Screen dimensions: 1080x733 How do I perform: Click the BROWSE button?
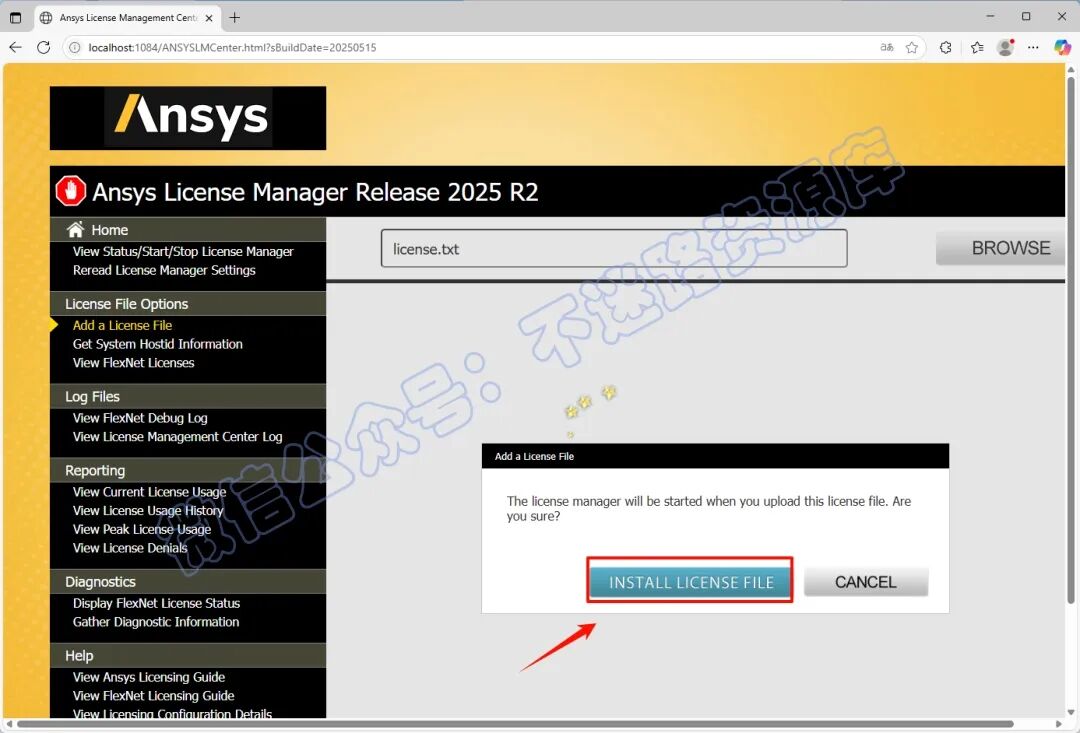[x=1001, y=248]
